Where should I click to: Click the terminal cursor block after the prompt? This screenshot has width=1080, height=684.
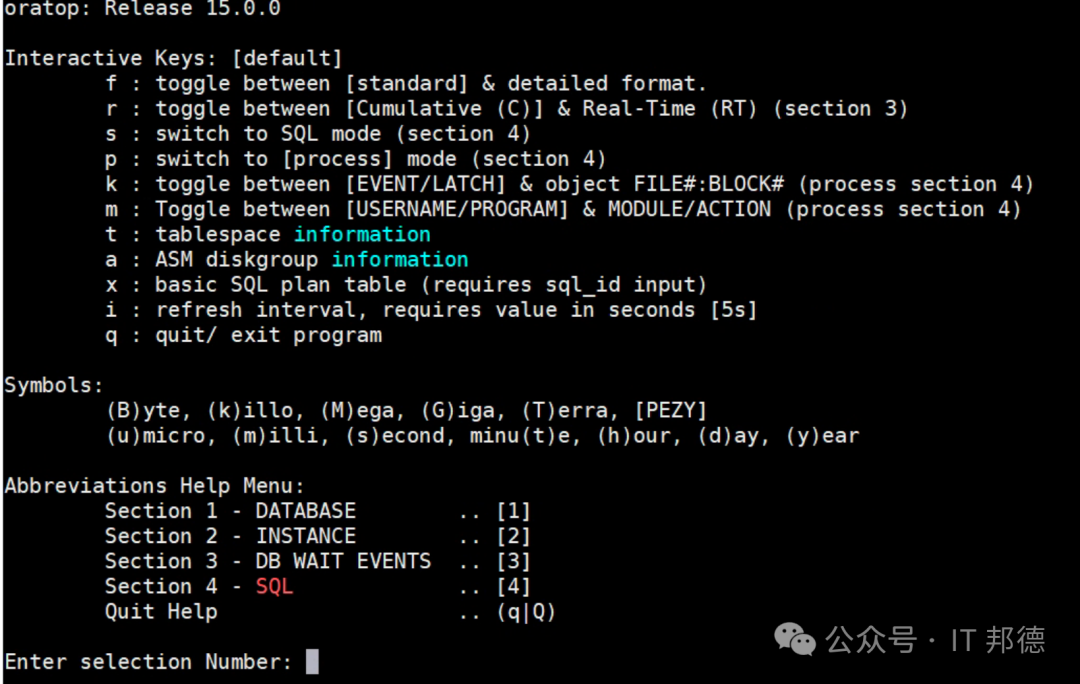point(312,662)
